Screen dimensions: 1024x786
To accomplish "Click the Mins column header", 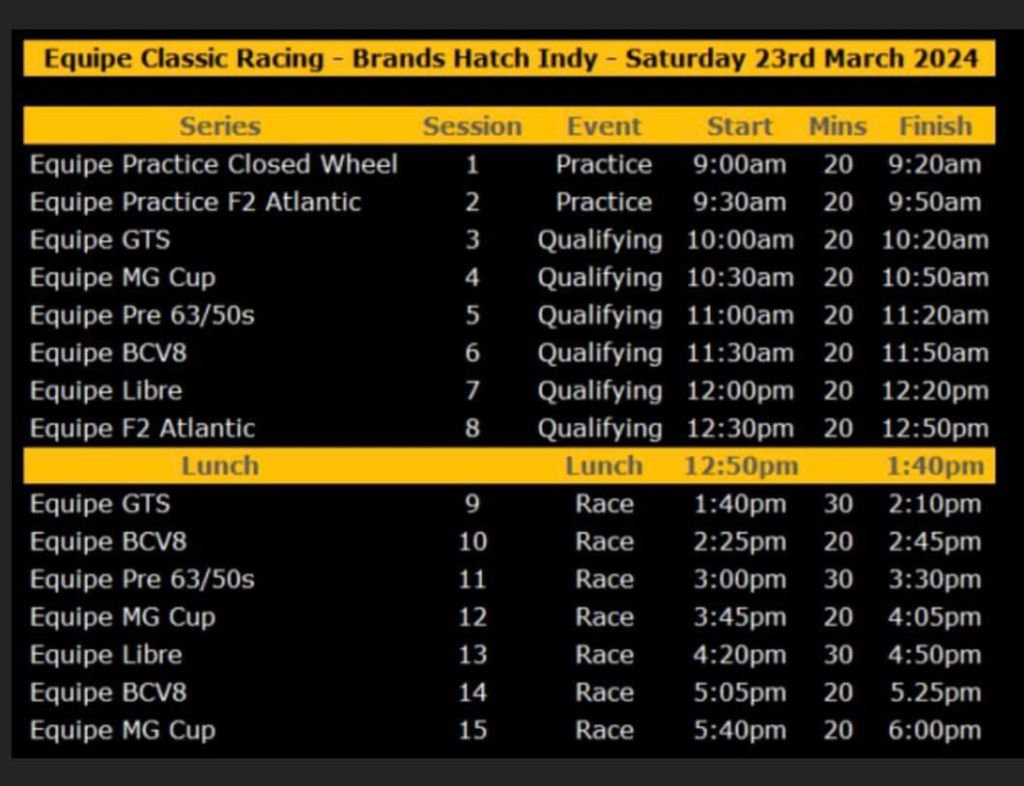I will pyautogui.click(x=838, y=127).
